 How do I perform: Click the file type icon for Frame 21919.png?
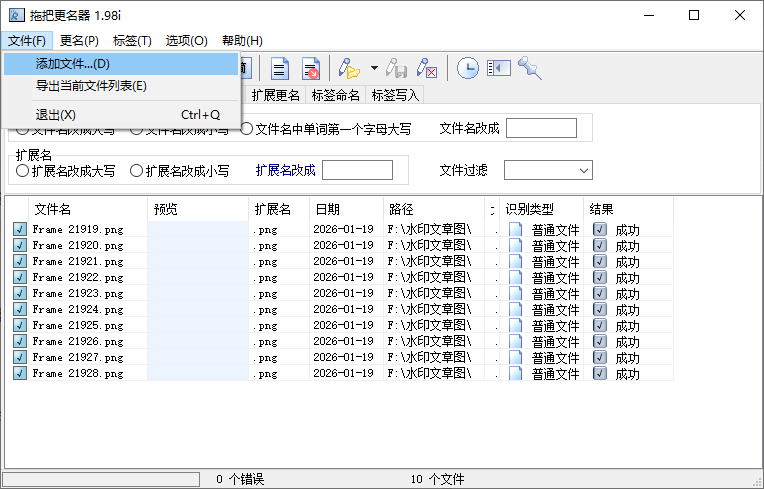pos(516,229)
